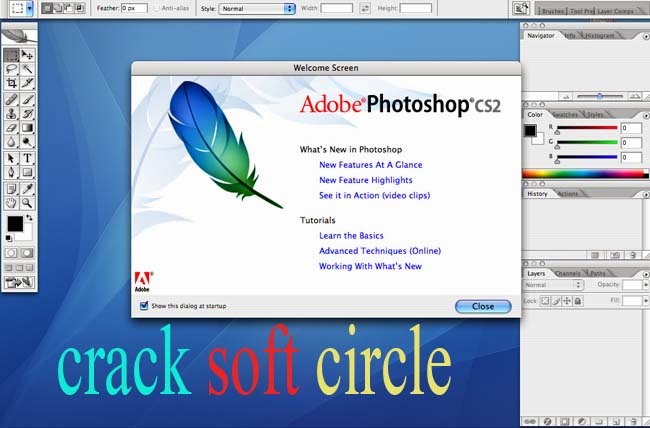This screenshot has width=650, height=428.
Task: Switch to the Paths tab
Action: point(597,274)
